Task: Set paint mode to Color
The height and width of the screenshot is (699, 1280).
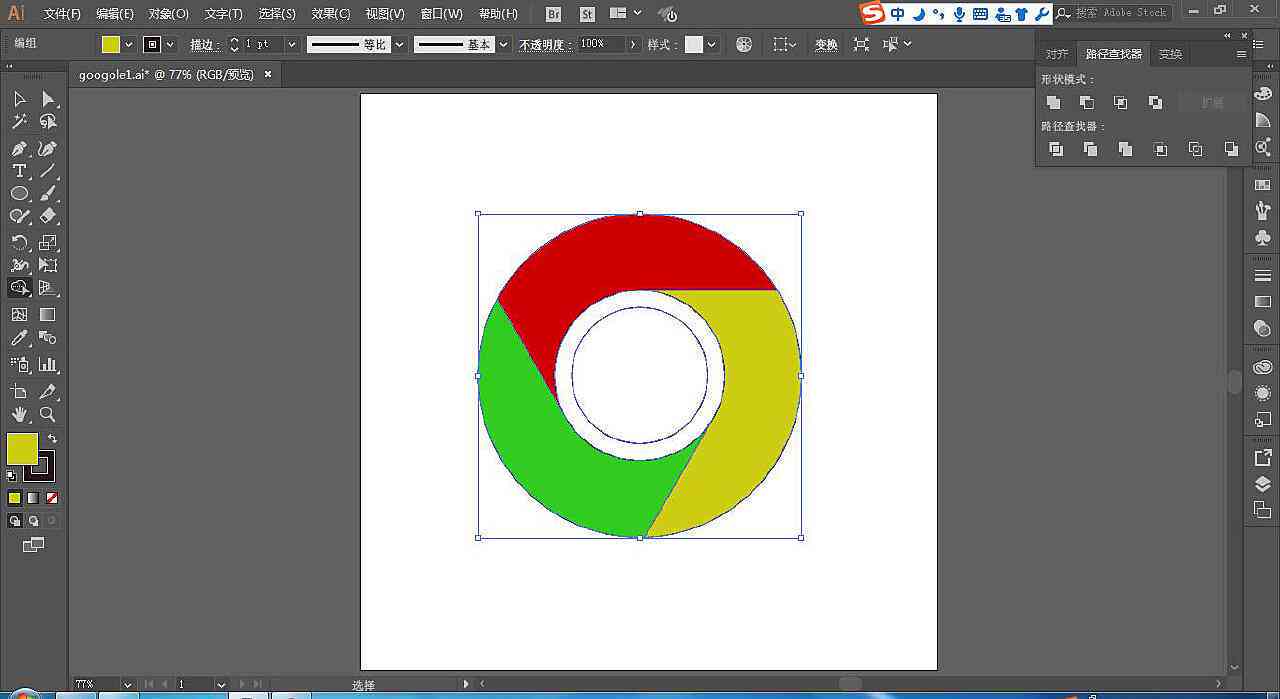Action: (14, 497)
